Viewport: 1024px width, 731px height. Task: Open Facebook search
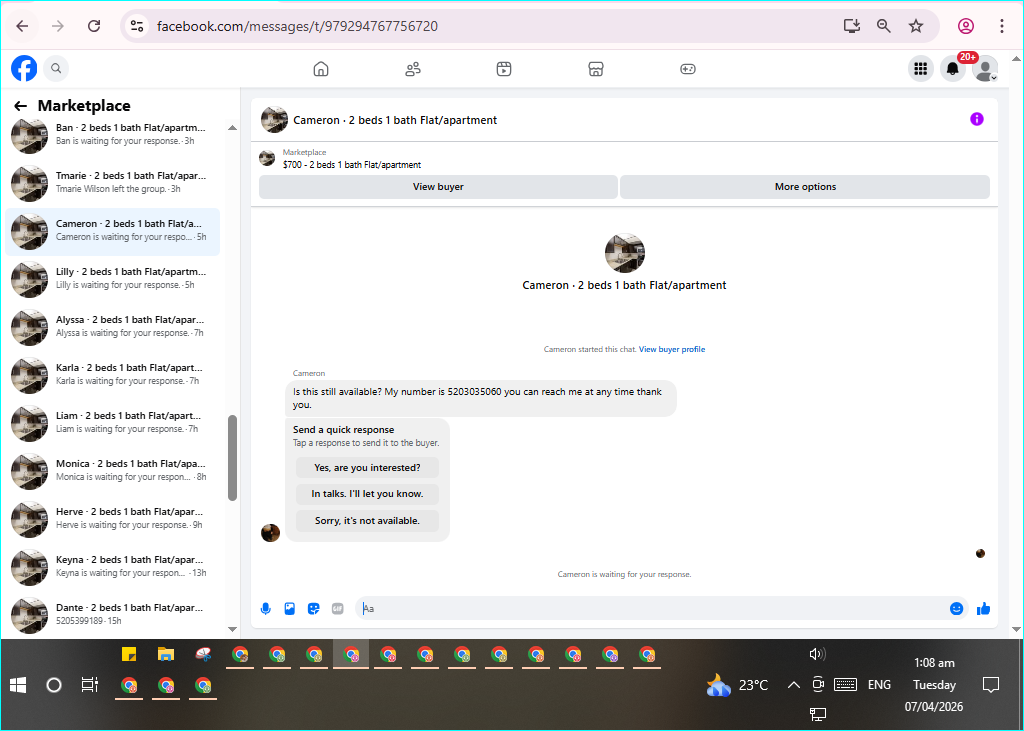click(56, 68)
